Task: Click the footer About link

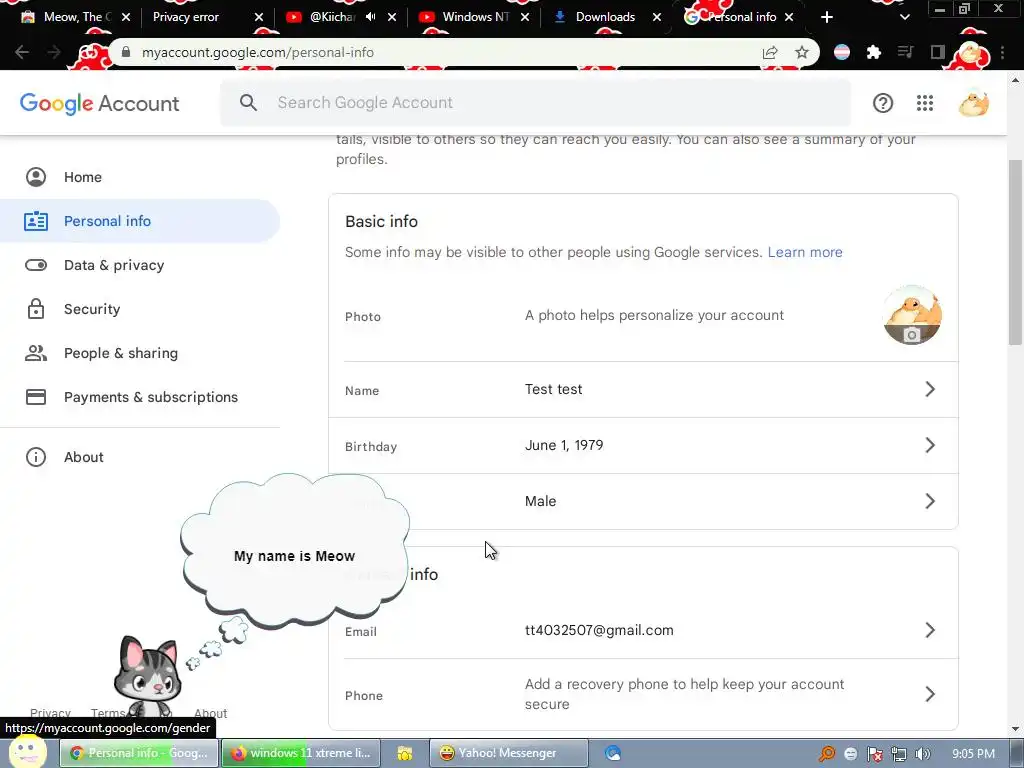Action: coord(210,712)
